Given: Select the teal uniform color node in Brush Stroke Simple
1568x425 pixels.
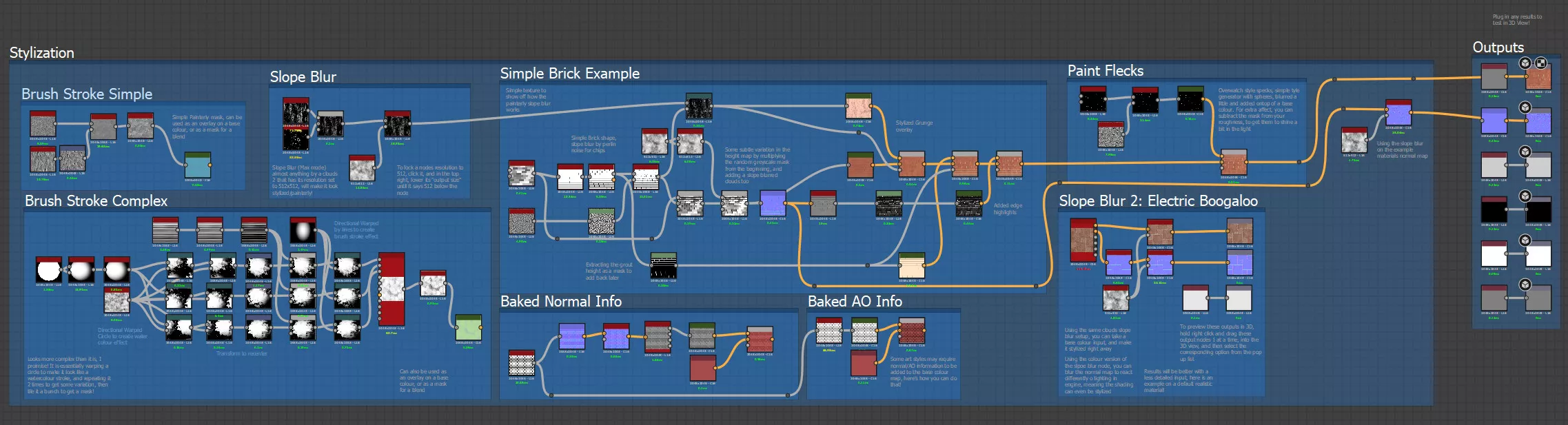Looking at the screenshot, I should click(x=197, y=167).
